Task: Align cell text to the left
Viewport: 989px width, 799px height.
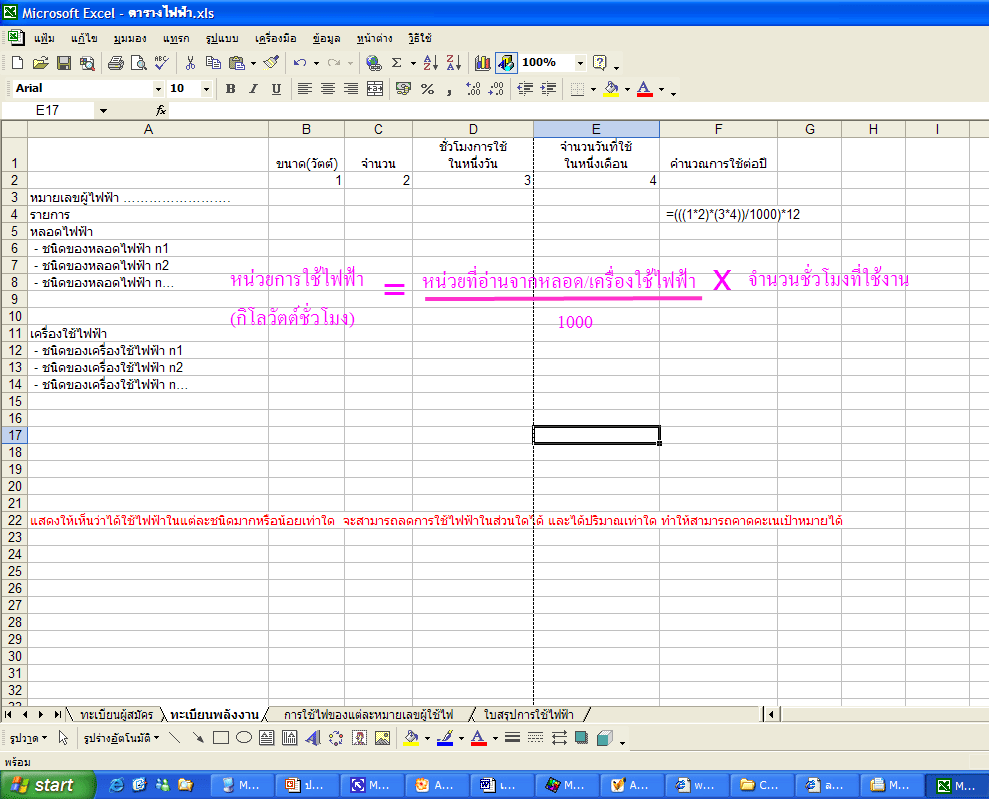Action: click(x=305, y=89)
